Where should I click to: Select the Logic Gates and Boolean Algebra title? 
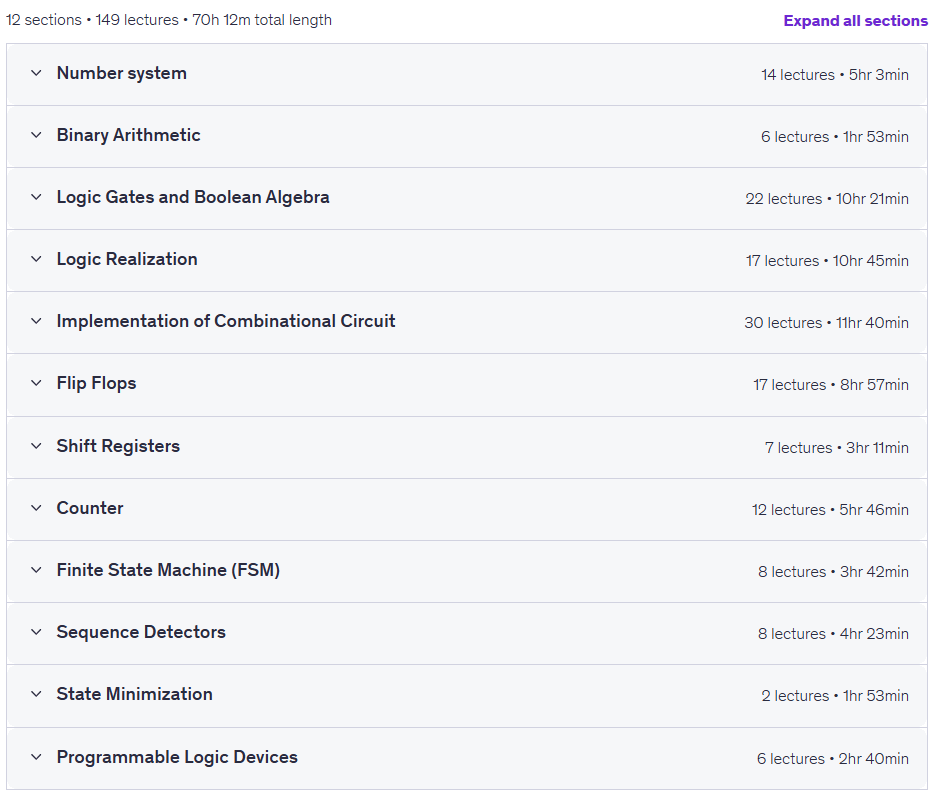193,197
